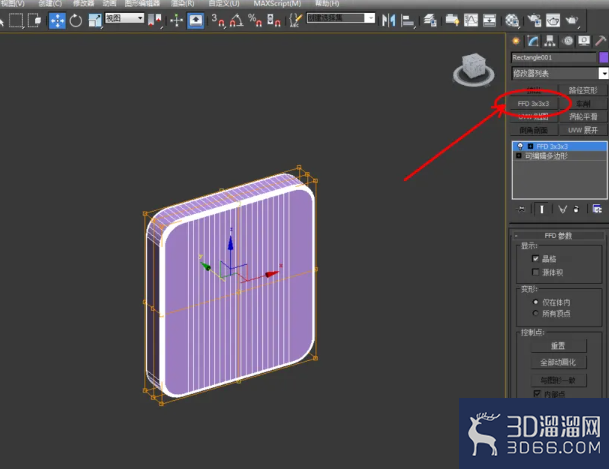Screen dimensions: 609x469
Task: Toggle the Graphite Modeling ribbon icon
Action: tap(452, 20)
